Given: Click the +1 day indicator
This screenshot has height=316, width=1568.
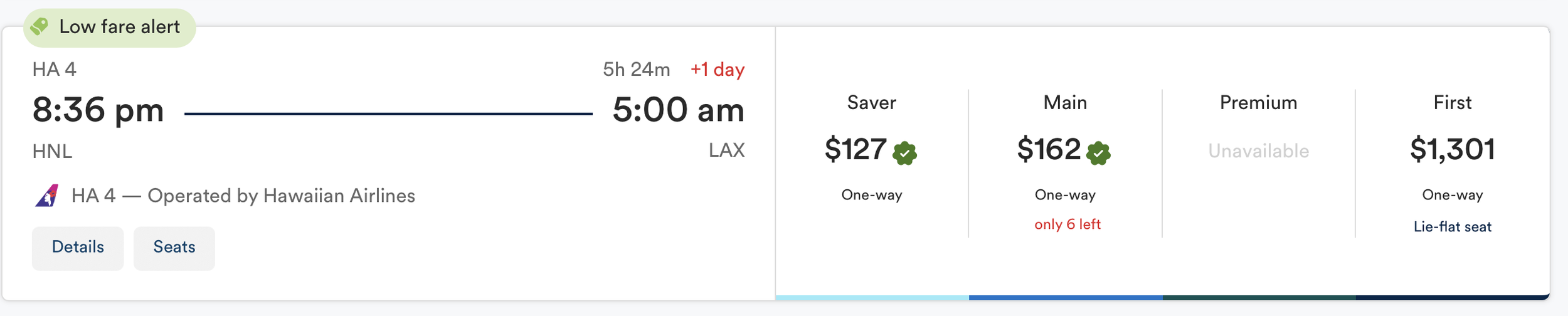Looking at the screenshot, I should click(718, 69).
